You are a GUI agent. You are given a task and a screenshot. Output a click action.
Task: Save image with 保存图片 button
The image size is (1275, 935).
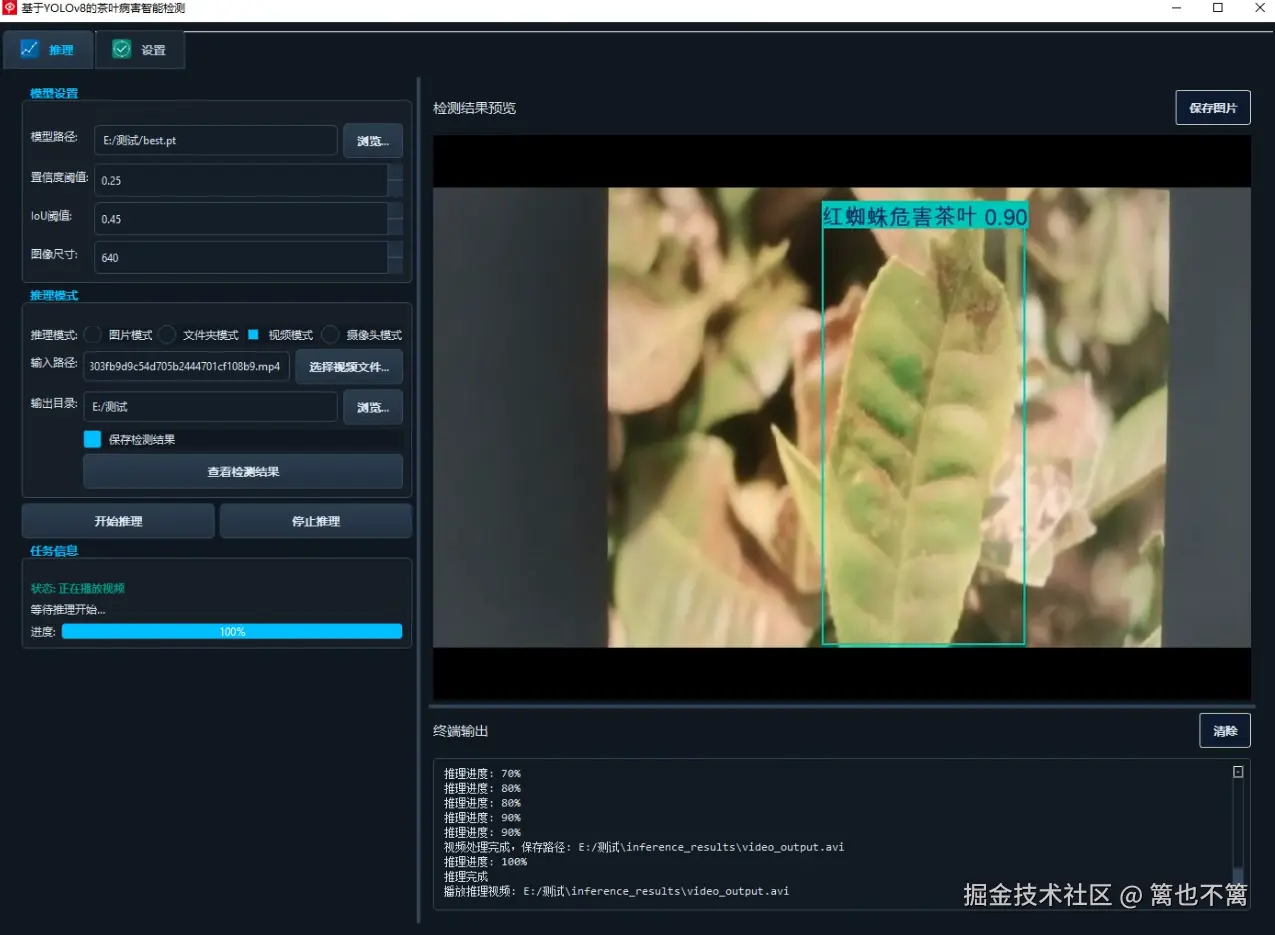[1213, 108]
